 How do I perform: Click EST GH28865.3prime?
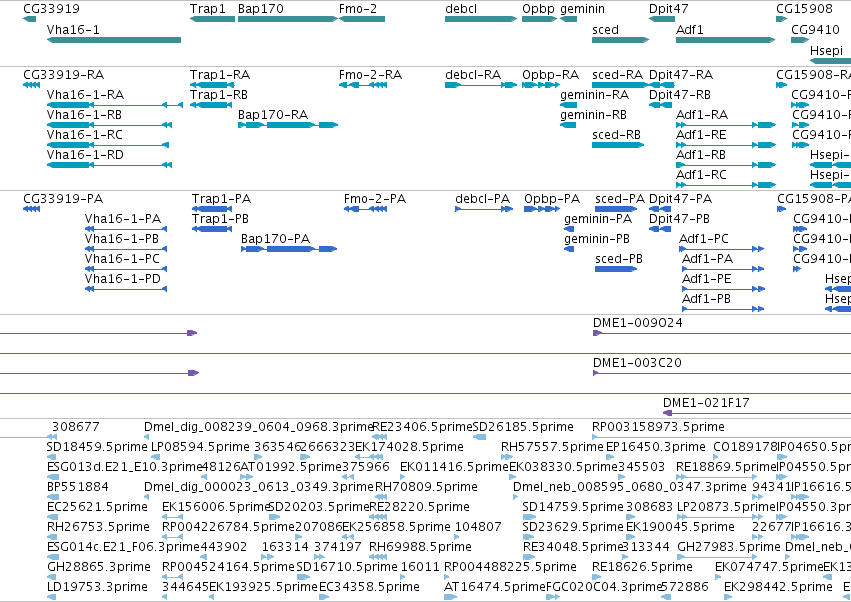click(x=98, y=567)
